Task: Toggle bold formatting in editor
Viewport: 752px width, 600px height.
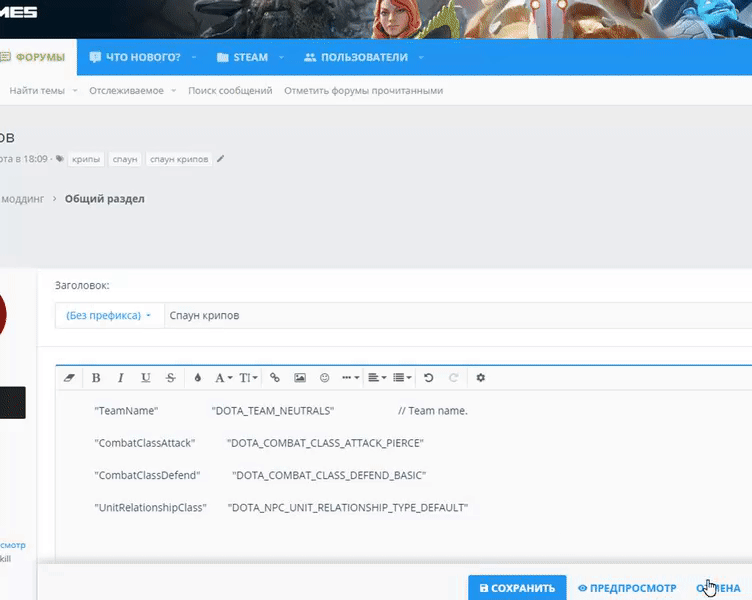Action: click(96, 378)
